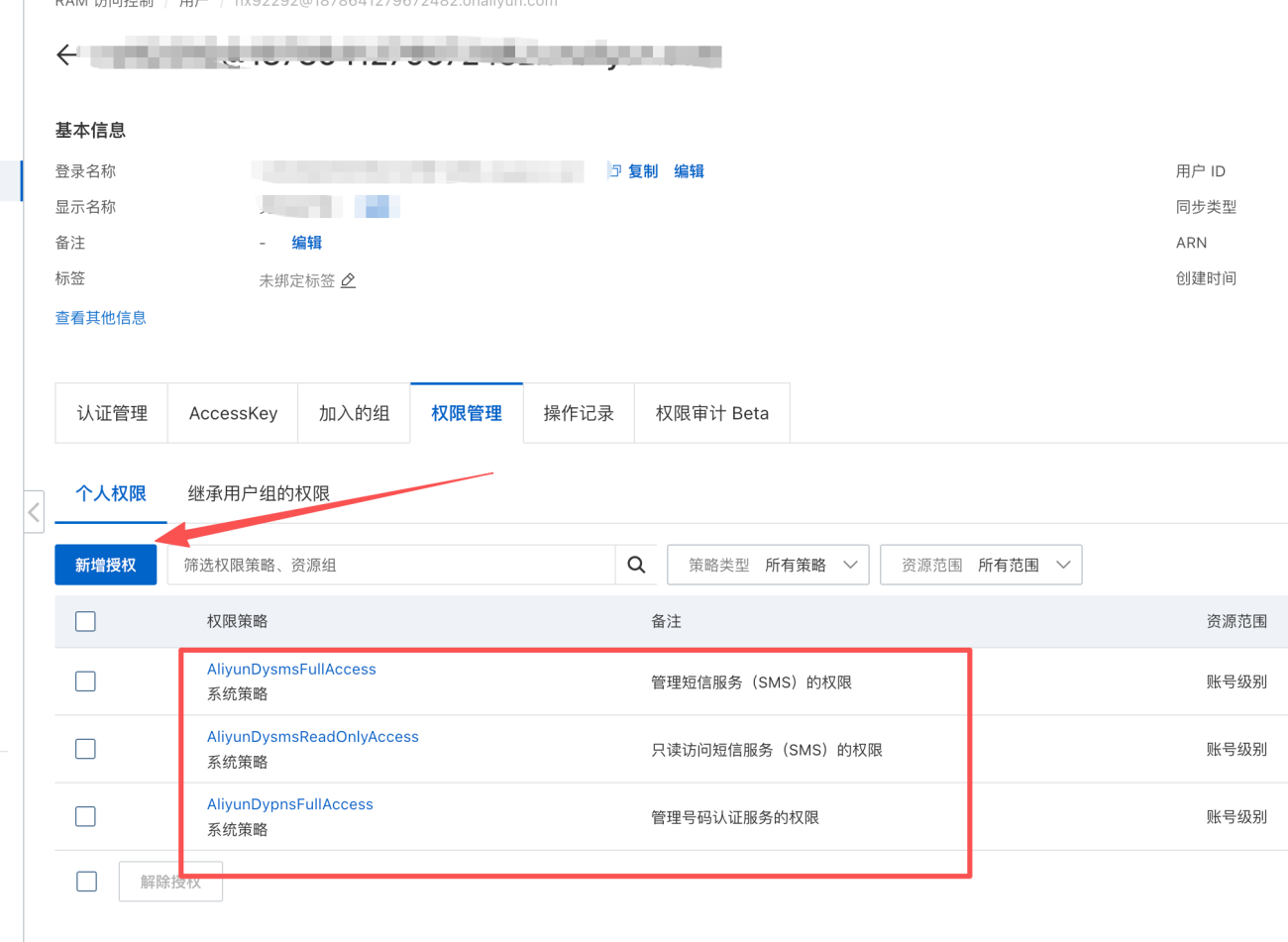Click the 解除授权 button
This screenshot has width=1288, height=942.
click(x=170, y=882)
